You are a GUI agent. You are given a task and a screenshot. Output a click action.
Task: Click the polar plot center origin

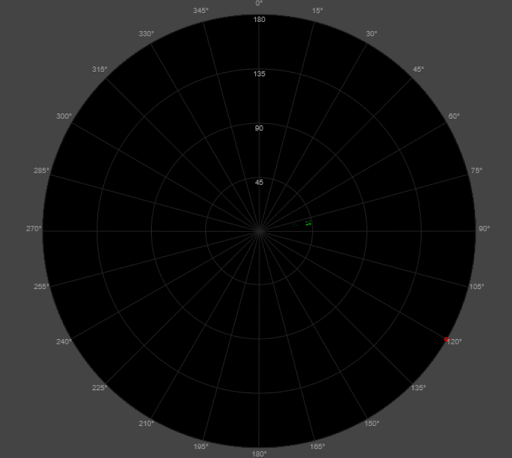pyautogui.click(x=259, y=231)
